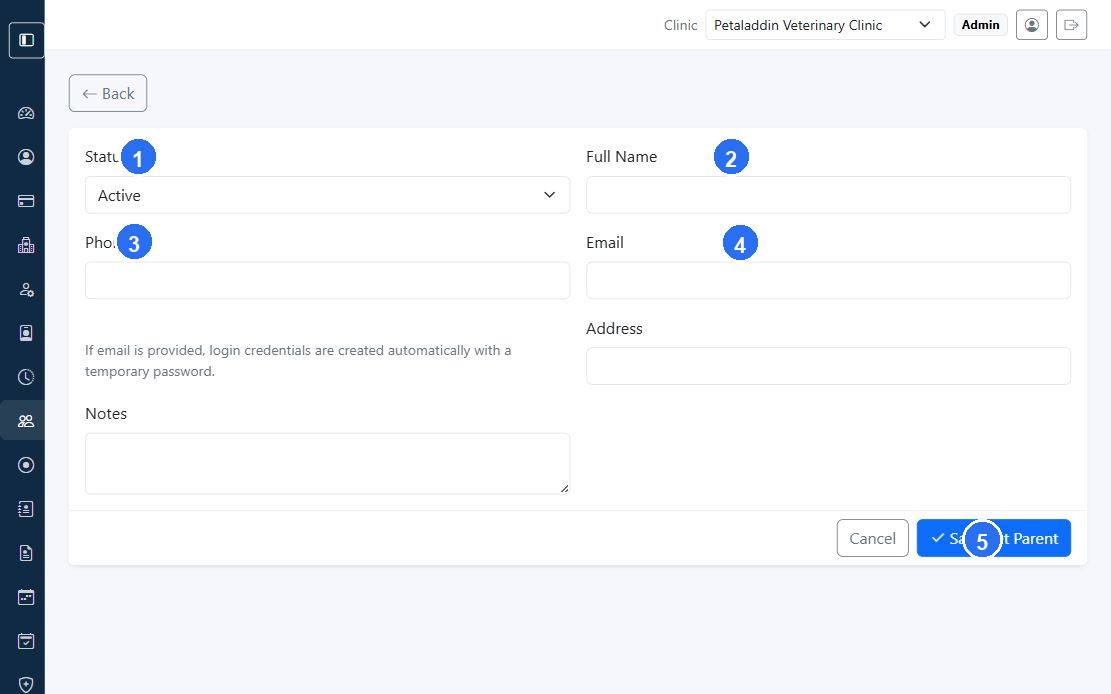Screen dimensions: 1111x694
Task: Click the Admin role badge
Action: [981, 25]
